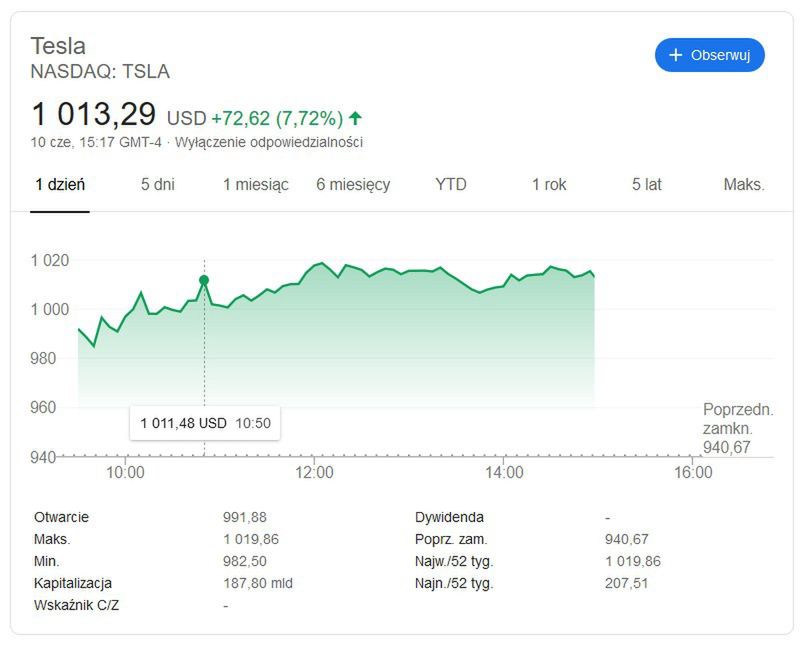
Task: Select the Maks. time range
Action: 744,185
